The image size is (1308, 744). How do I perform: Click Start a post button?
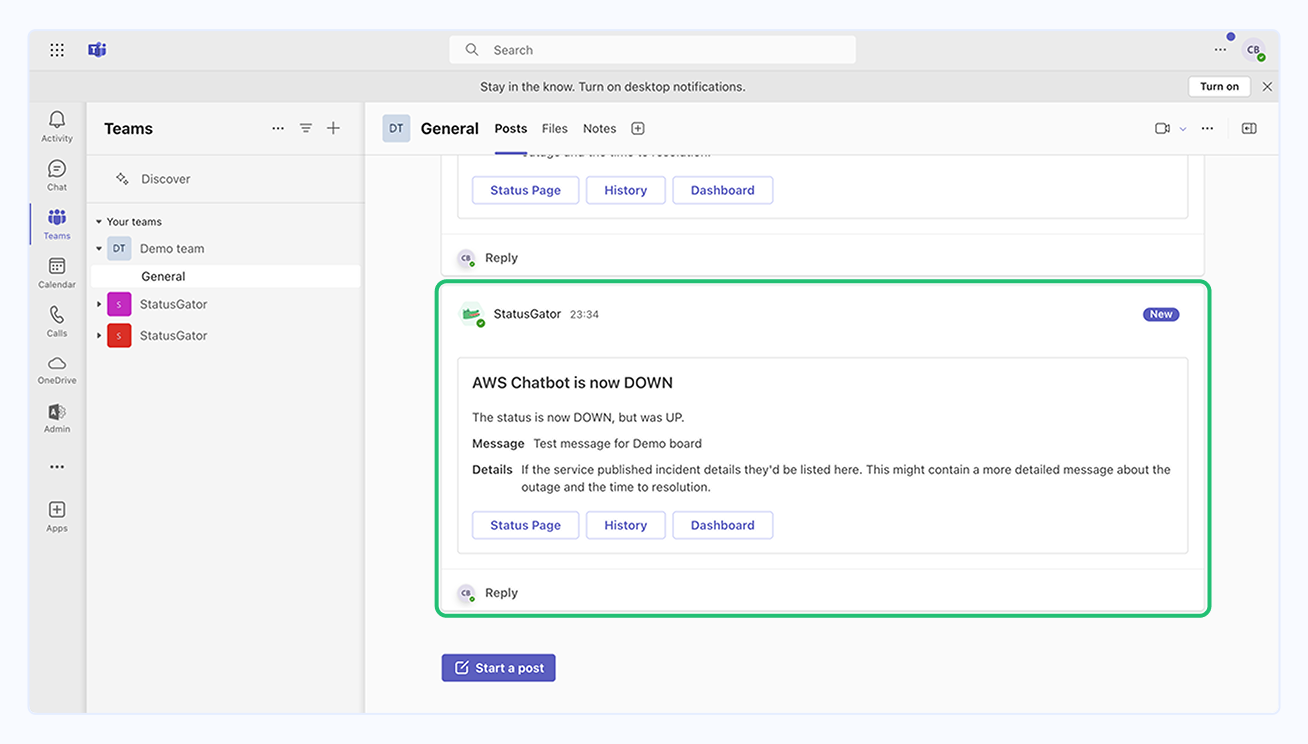pyautogui.click(x=498, y=668)
